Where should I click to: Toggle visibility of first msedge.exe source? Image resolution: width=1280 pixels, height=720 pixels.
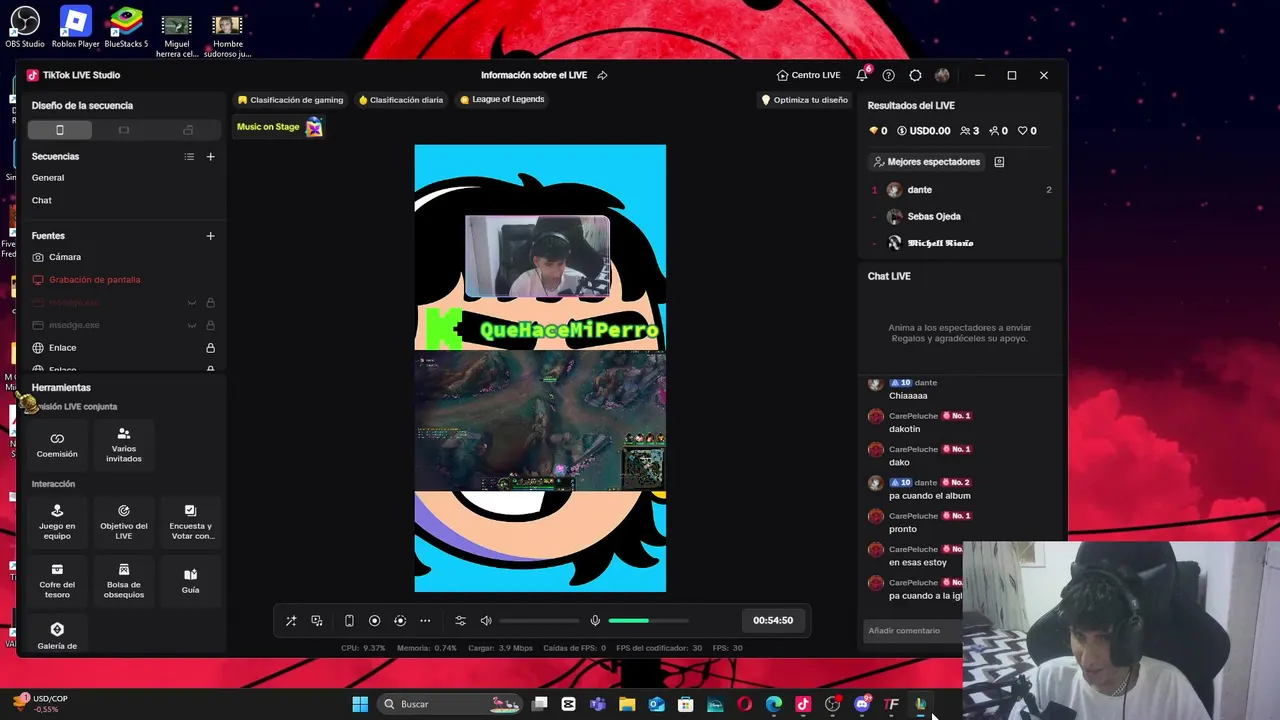[191, 303]
